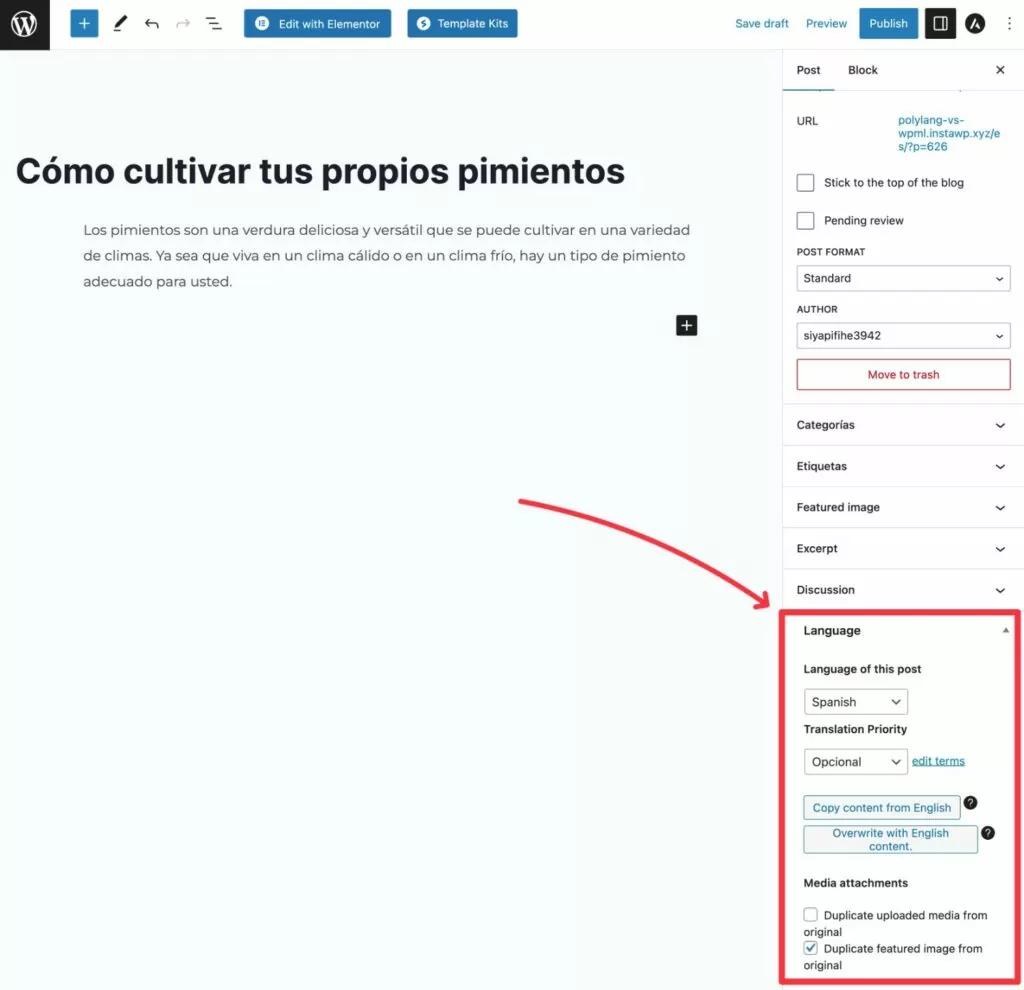Image resolution: width=1024 pixels, height=990 pixels.
Task: Enable Duplicate uploaded media from original
Action: [810, 914]
